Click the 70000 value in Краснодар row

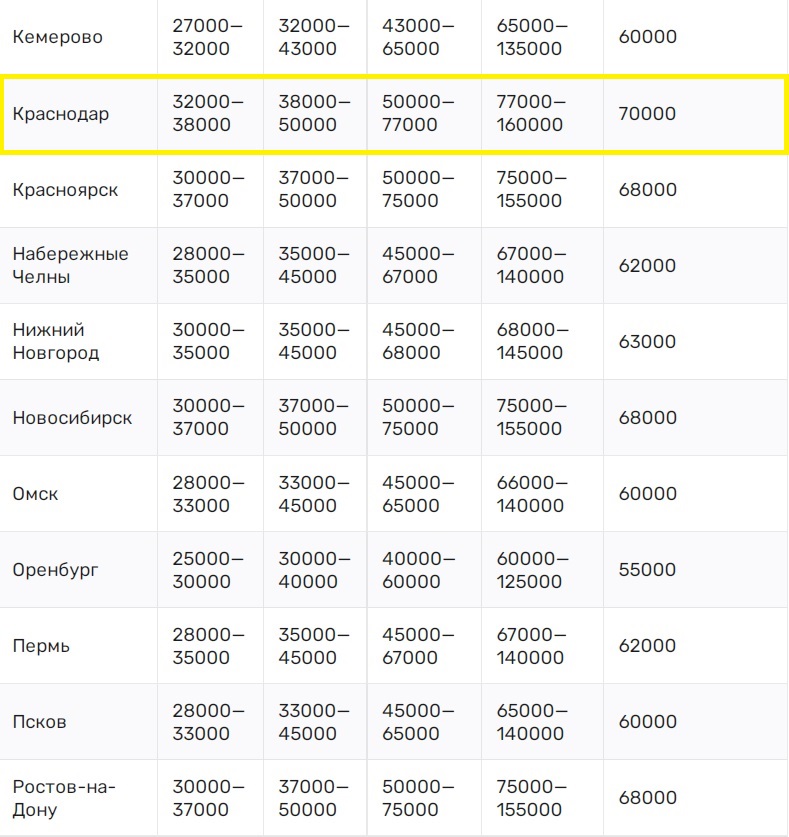(x=647, y=114)
